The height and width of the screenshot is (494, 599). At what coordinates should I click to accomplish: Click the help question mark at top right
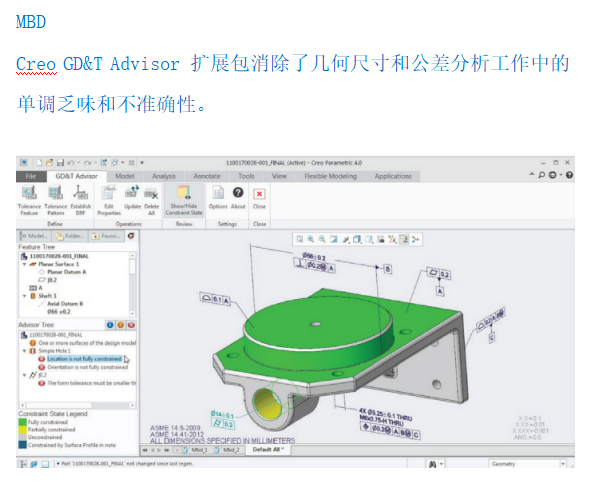click(x=569, y=175)
